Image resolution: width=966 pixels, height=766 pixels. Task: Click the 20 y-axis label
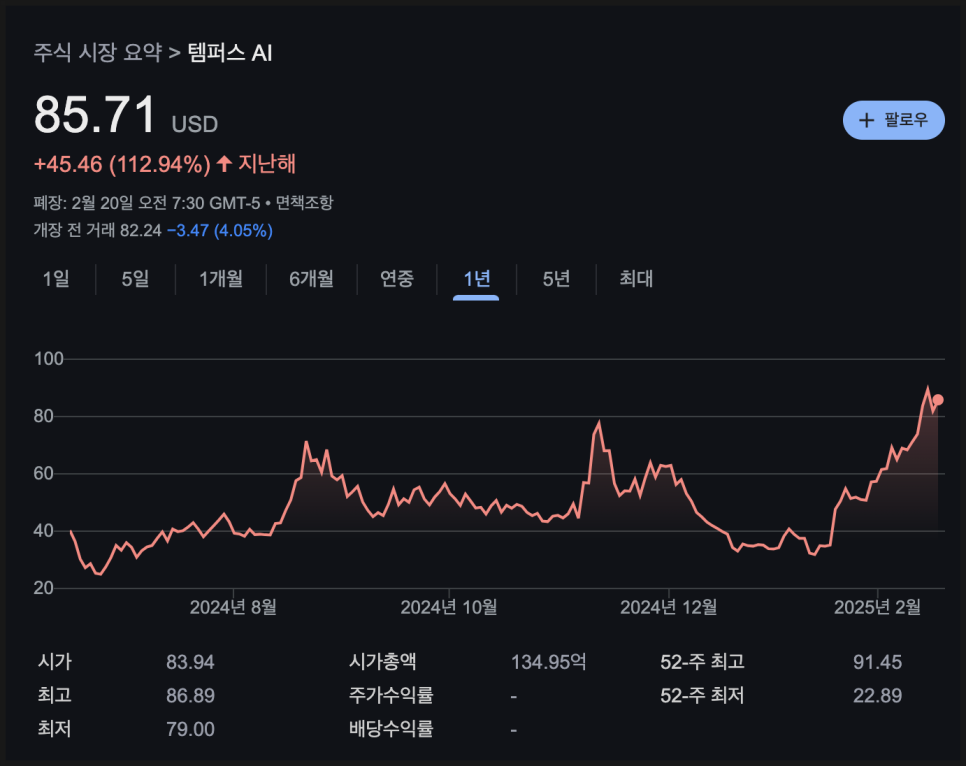coord(43,588)
